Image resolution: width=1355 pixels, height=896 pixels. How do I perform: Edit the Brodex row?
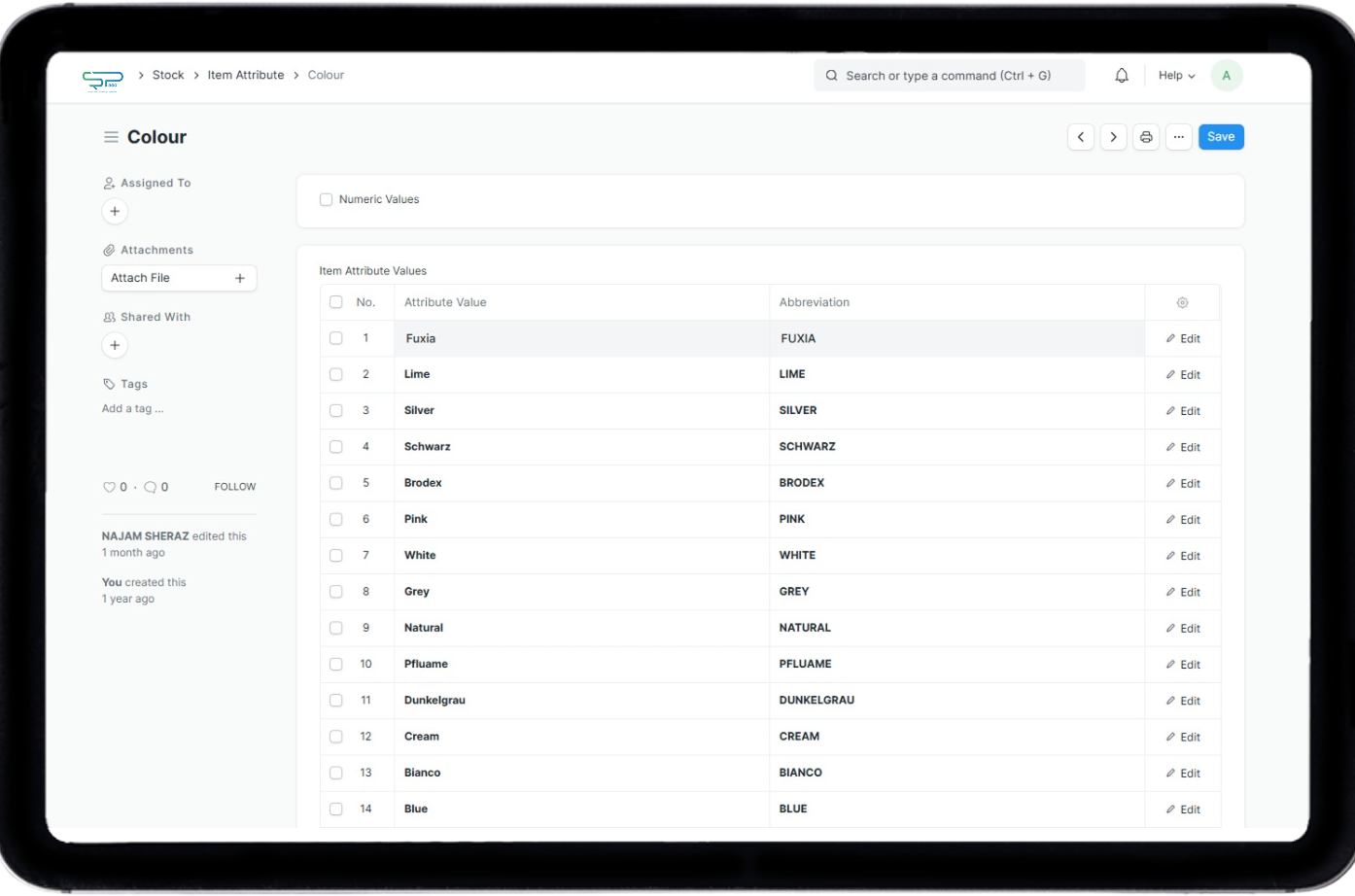1183,484
